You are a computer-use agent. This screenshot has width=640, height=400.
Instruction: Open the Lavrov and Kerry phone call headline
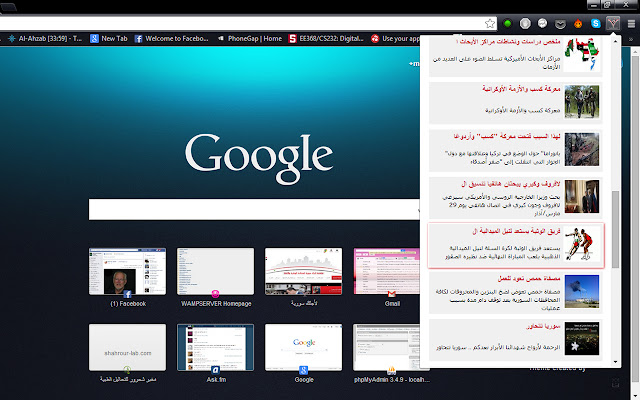(511, 184)
